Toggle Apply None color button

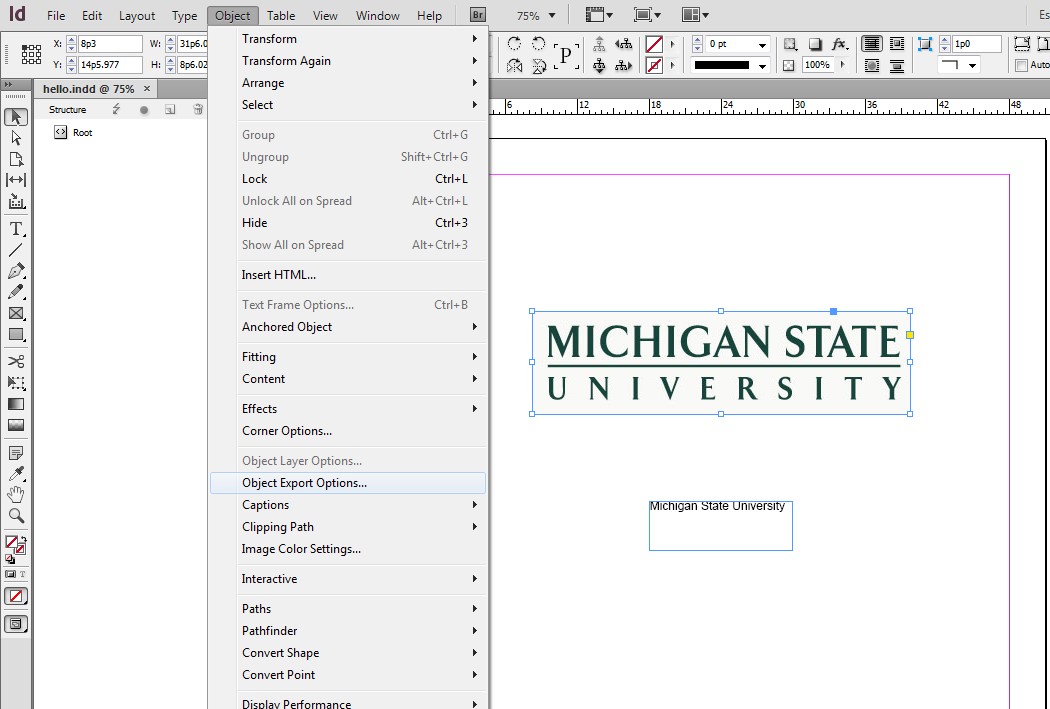16,596
